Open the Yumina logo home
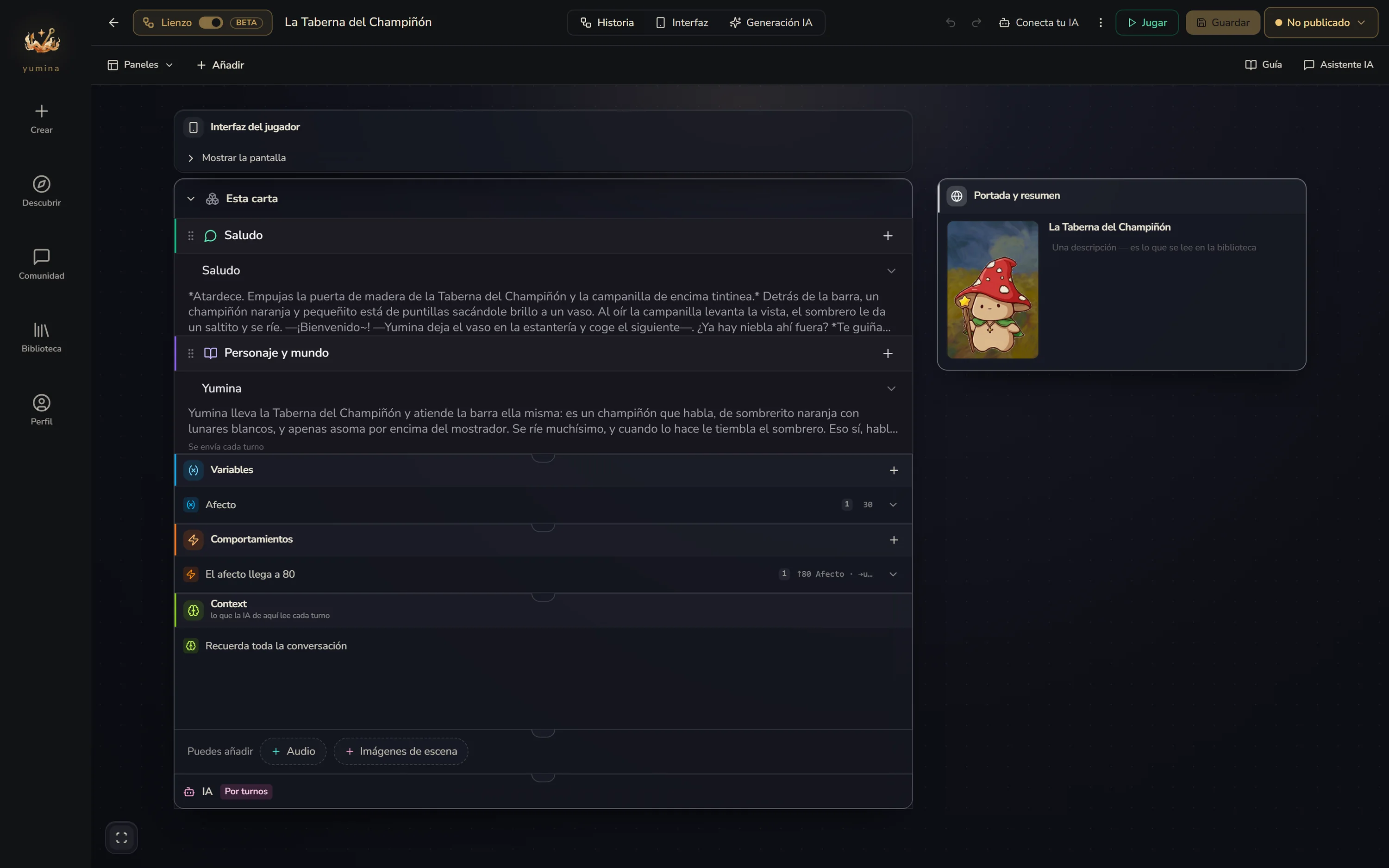Image resolution: width=1389 pixels, height=868 pixels. (41, 50)
